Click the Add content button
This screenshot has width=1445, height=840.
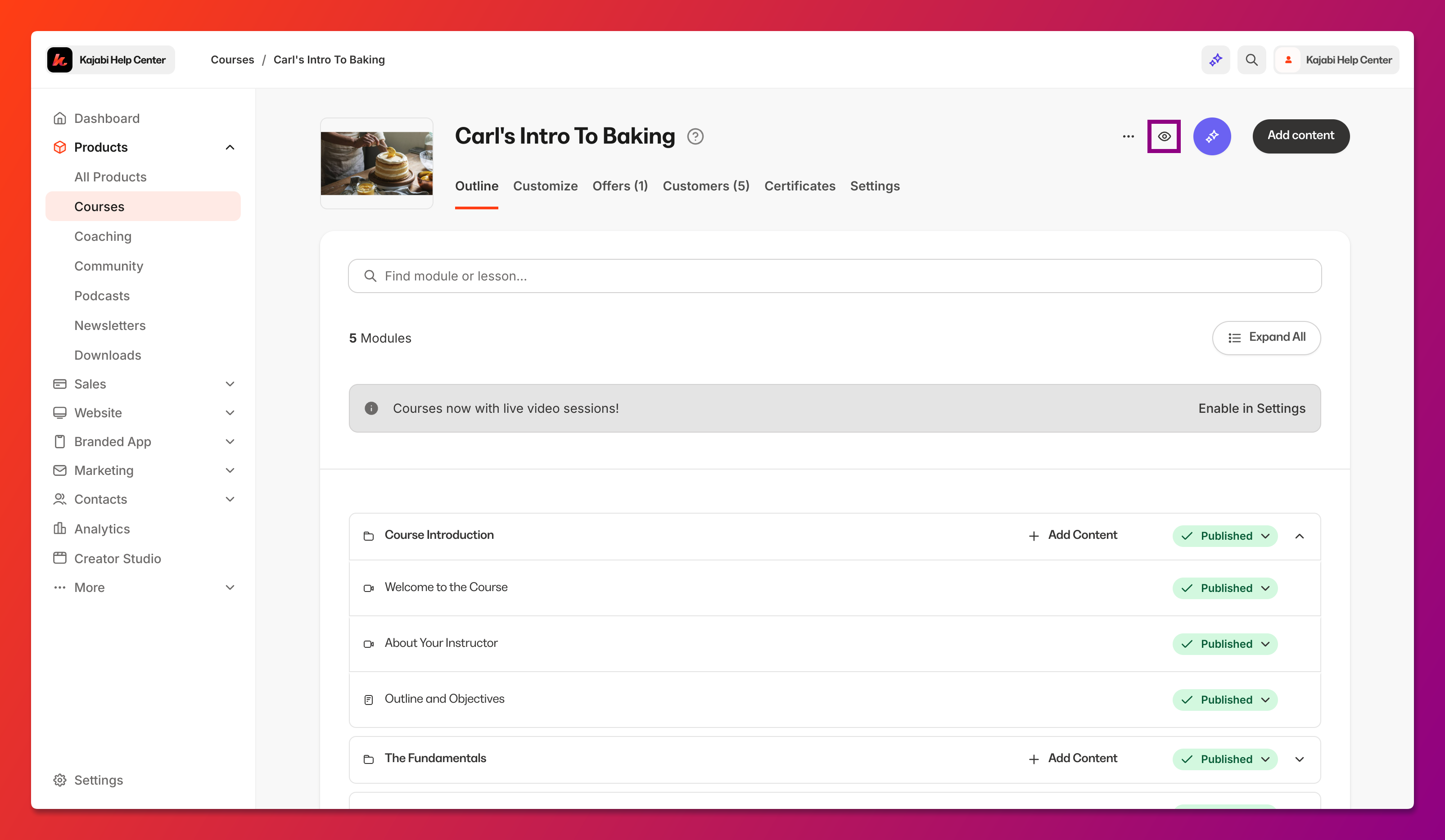(x=1300, y=136)
